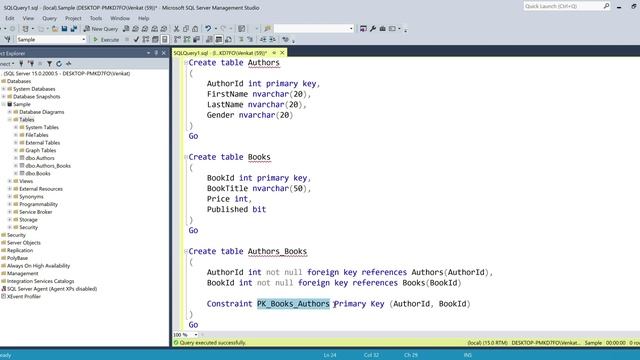Close the SQLQuery1.sql tab
The width and height of the screenshot is (640, 360).
[282, 53]
